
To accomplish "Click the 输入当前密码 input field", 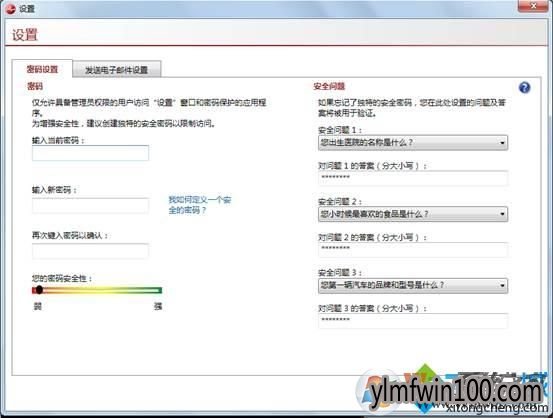I will (x=90, y=153).
